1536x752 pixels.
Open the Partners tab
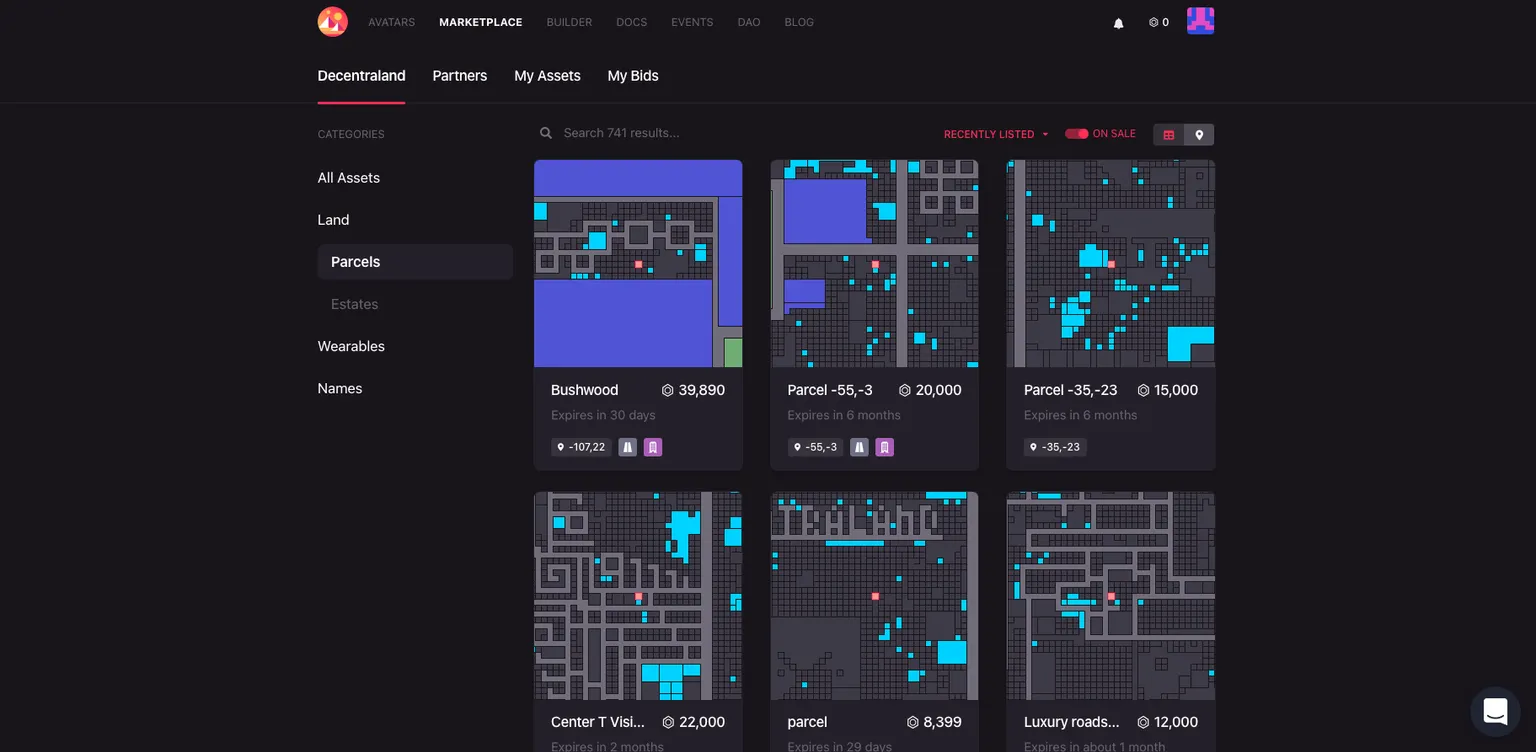pyautogui.click(x=459, y=76)
